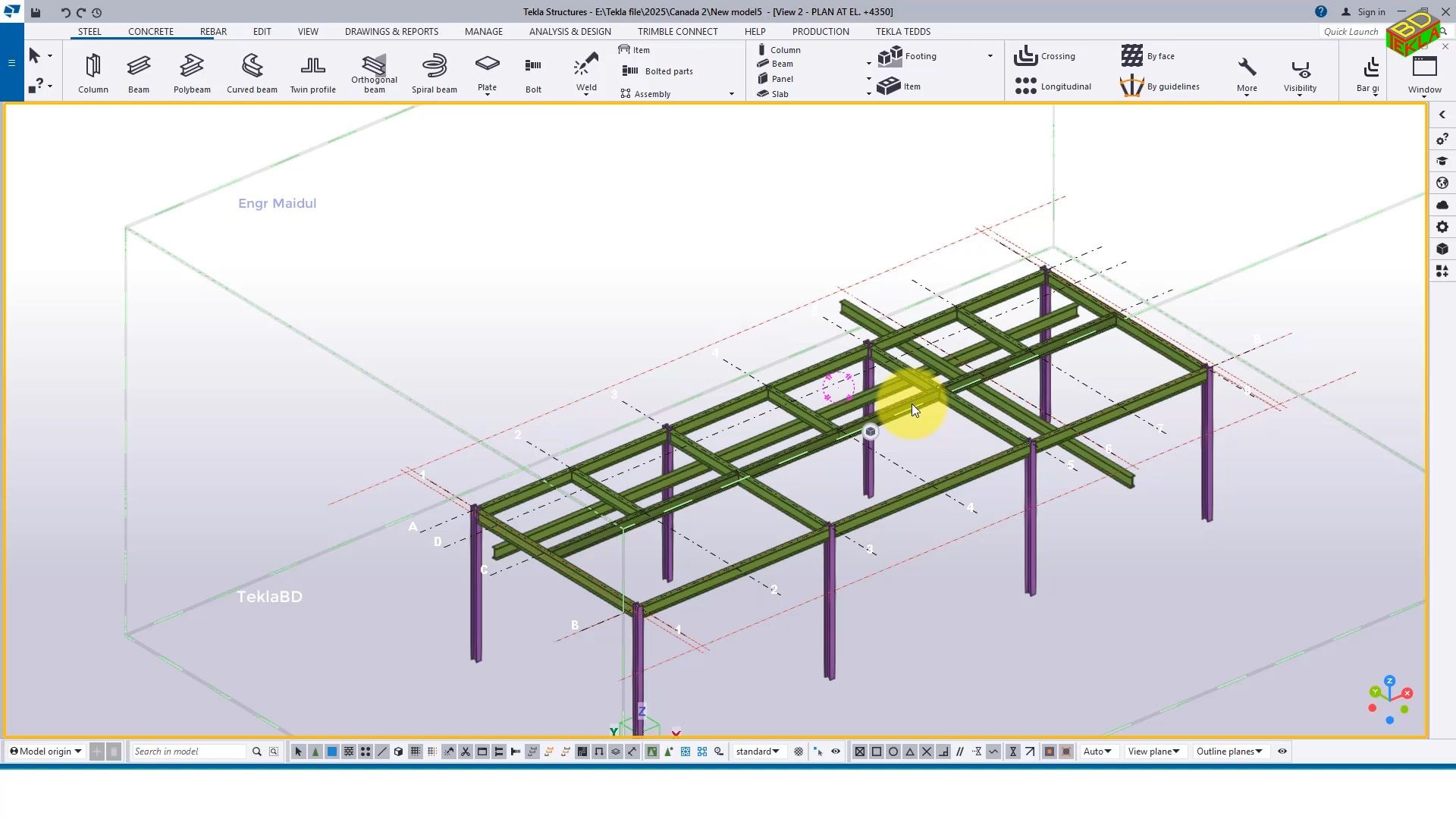1456x819 pixels.
Task: Switch to the CONCRETE ribbon tab
Action: click(x=151, y=31)
